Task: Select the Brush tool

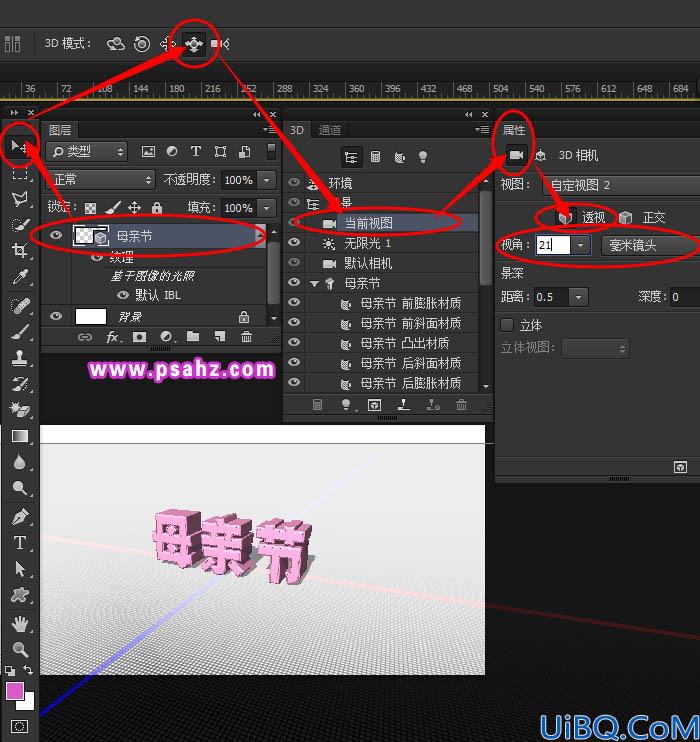Action: (19, 332)
